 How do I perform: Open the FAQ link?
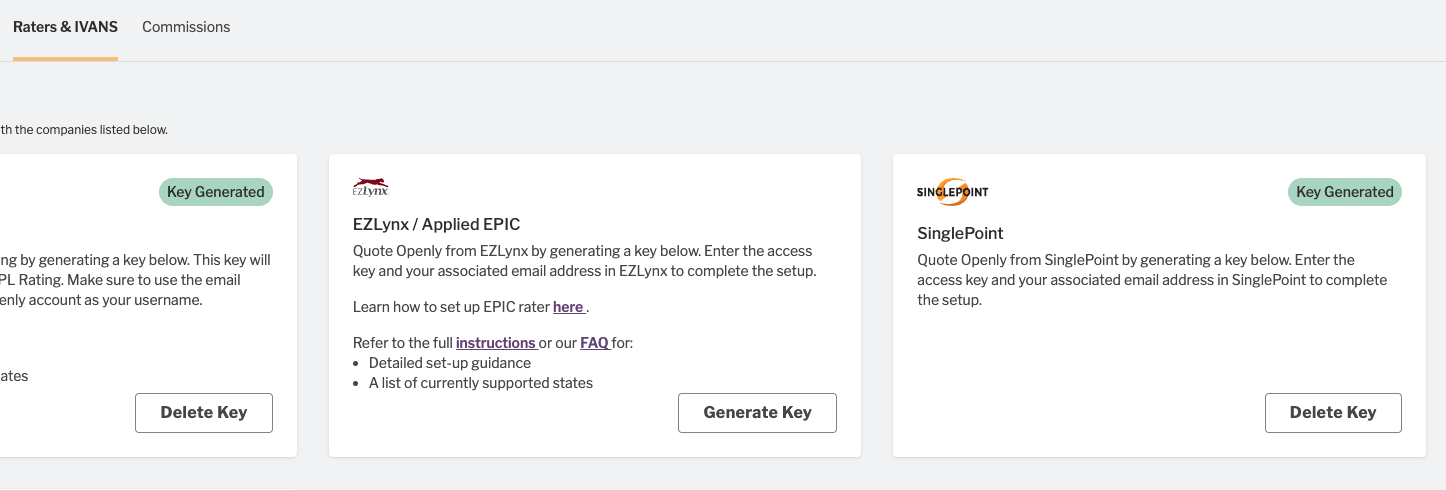(594, 343)
